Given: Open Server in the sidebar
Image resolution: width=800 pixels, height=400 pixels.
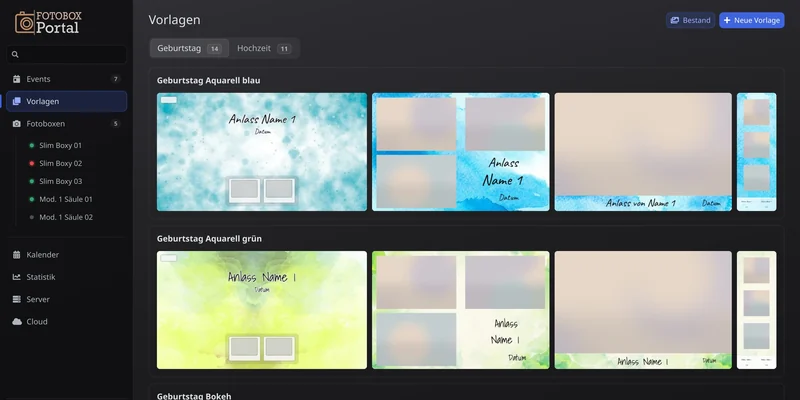Looking at the screenshot, I should click(66, 299).
